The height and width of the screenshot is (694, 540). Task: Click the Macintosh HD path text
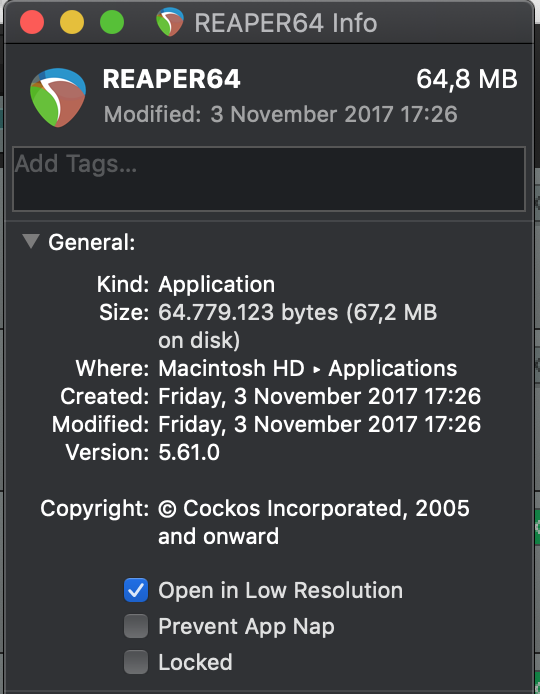pos(231,368)
